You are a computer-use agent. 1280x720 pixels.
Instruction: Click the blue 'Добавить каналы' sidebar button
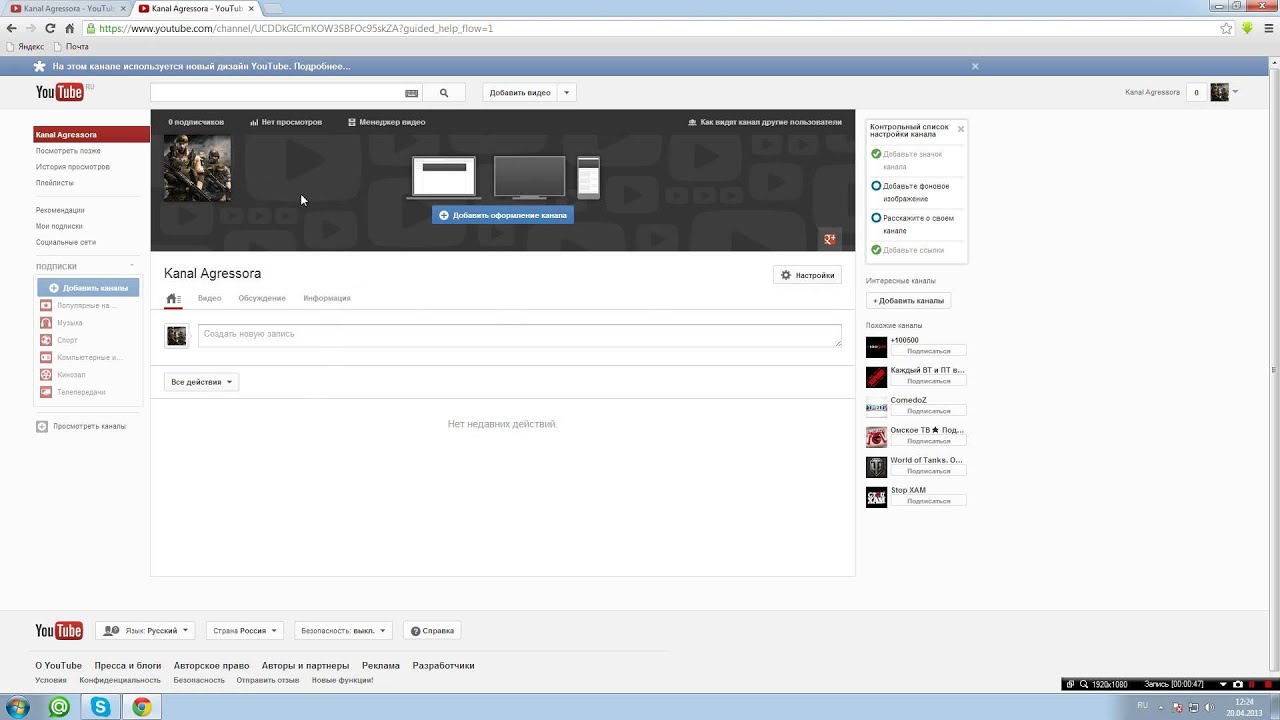[x=88, y=288]
